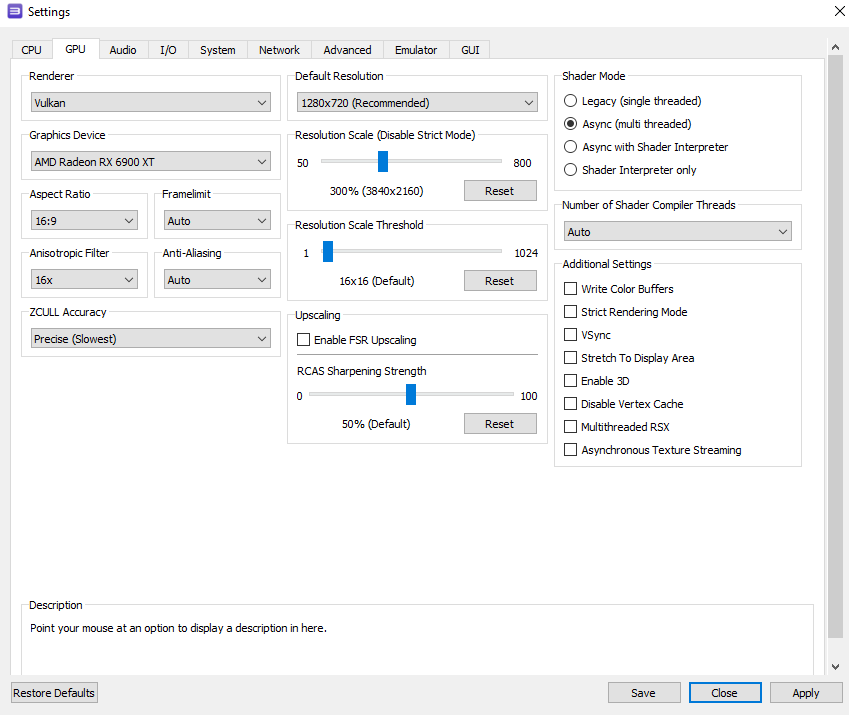Screen dimensions: 849x715
Task: Click the Save button
Action: (644, 693)
